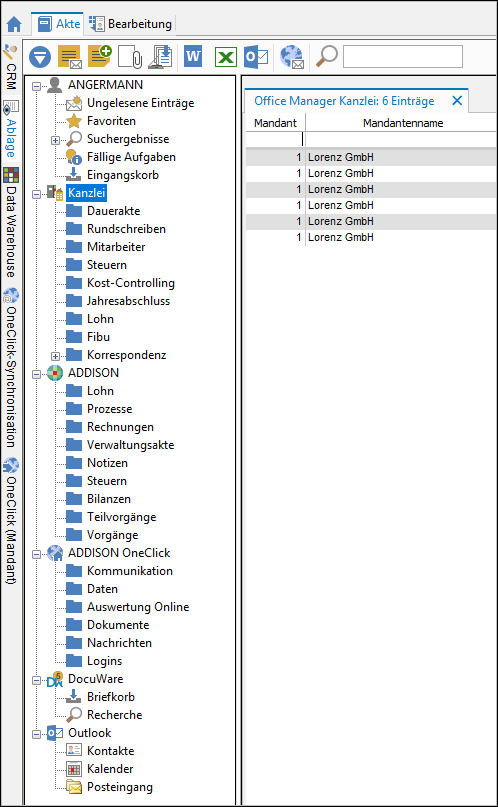This screenshot has width=498, height=807.
Task: Open the Dauerakte folder
Action: (114, 211)
